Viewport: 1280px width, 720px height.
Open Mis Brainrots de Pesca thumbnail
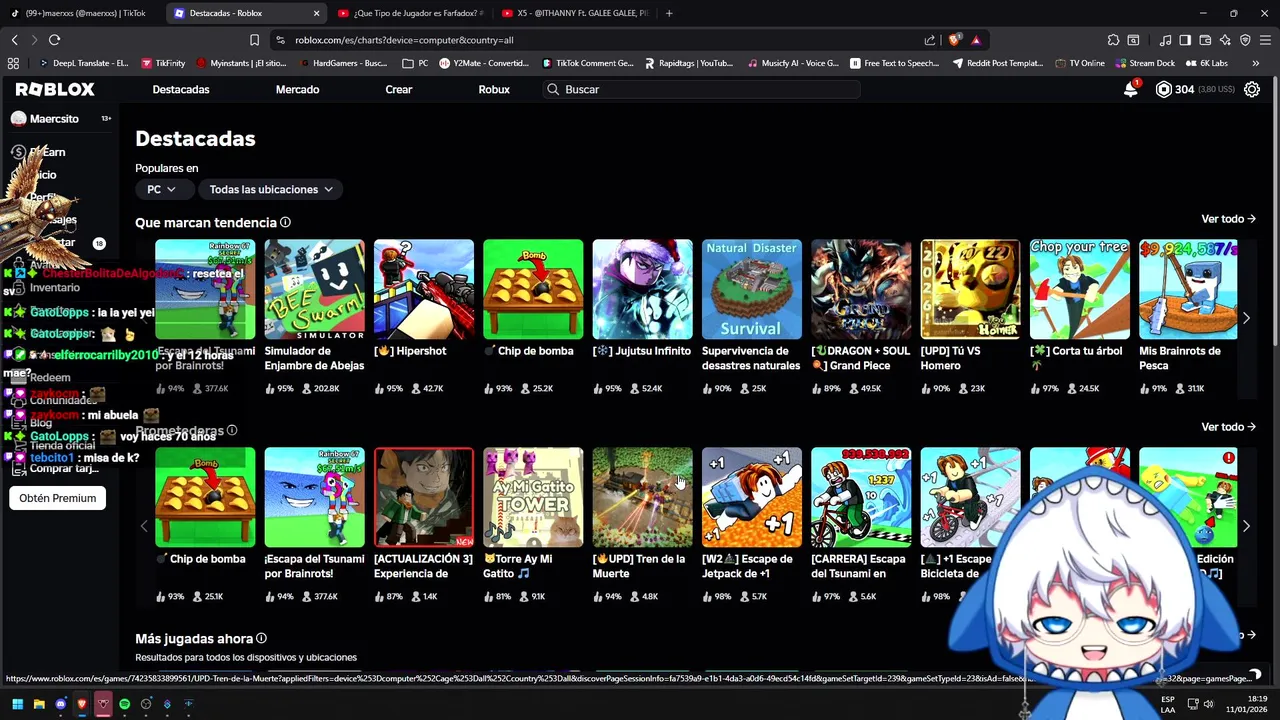point(1189,289)
